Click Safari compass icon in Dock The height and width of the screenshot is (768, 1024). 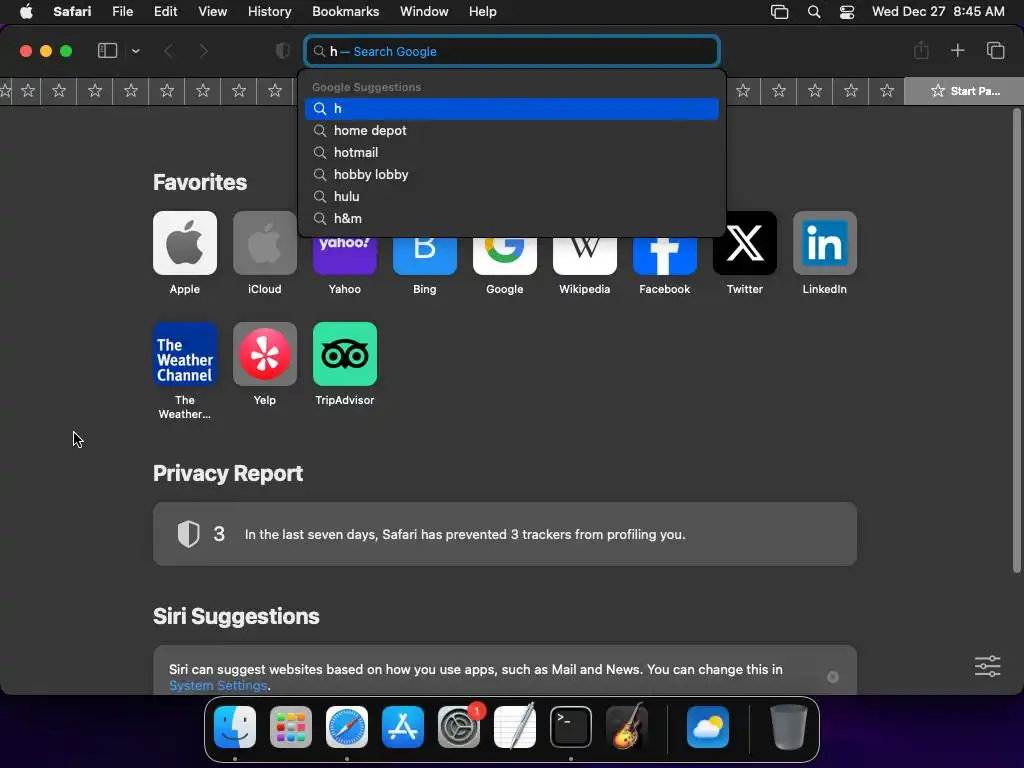347,727
